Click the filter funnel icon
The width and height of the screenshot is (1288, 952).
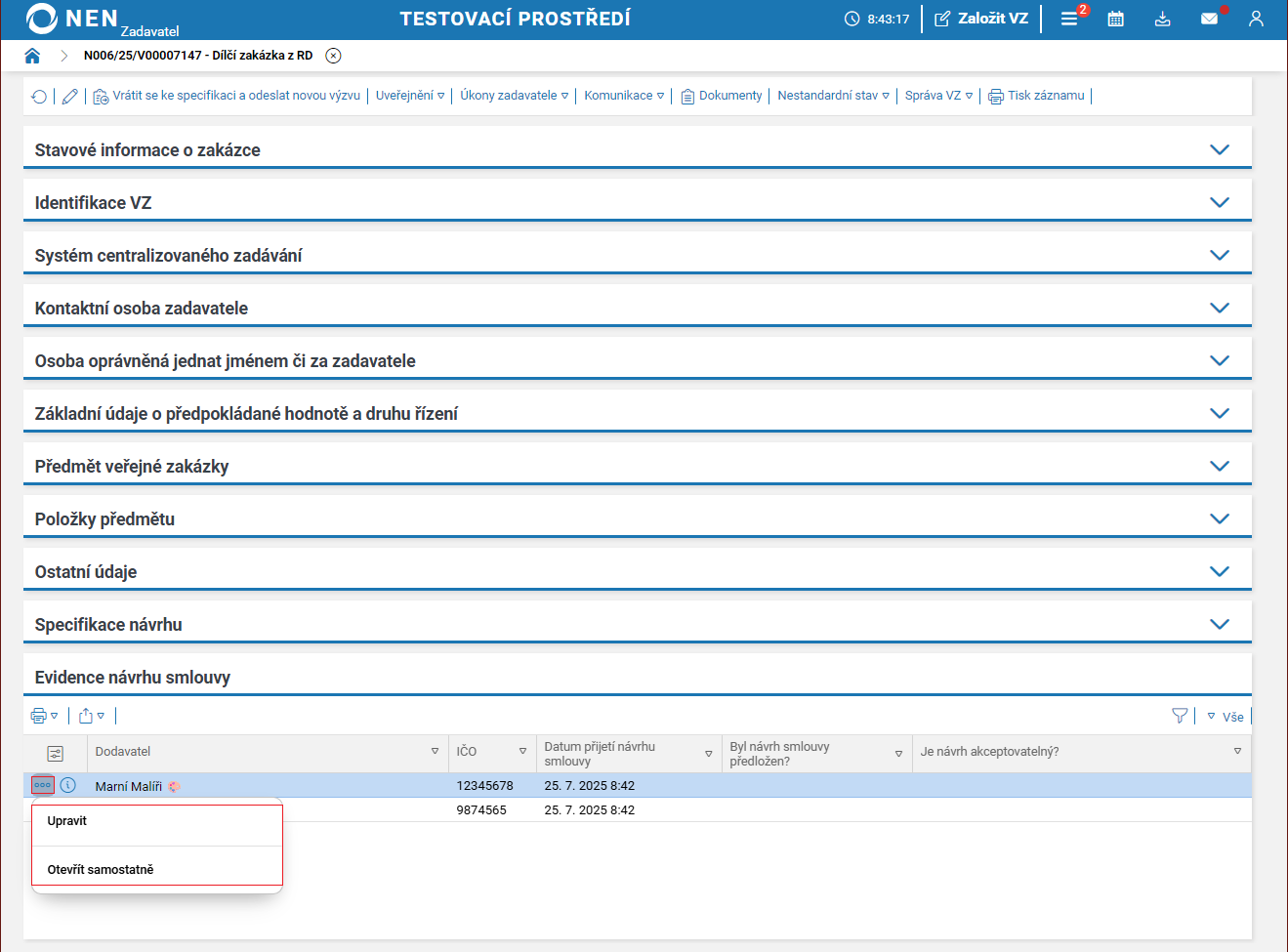(x=1180, y=716)
